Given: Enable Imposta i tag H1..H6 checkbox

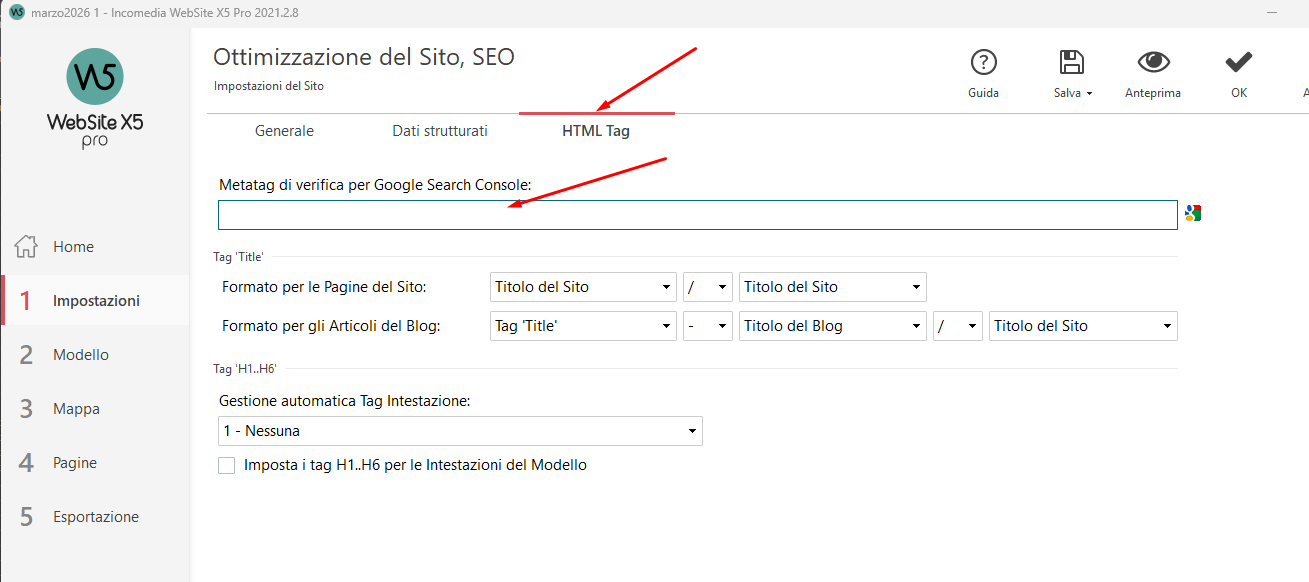Looking at the screenshot, I should pyautogui.click(x=227, y=465).
